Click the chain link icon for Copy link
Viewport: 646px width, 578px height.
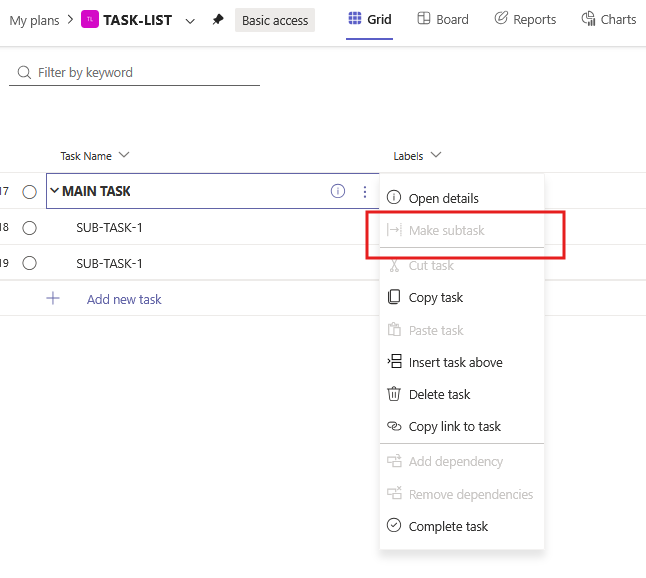click(x=394, y=426)
